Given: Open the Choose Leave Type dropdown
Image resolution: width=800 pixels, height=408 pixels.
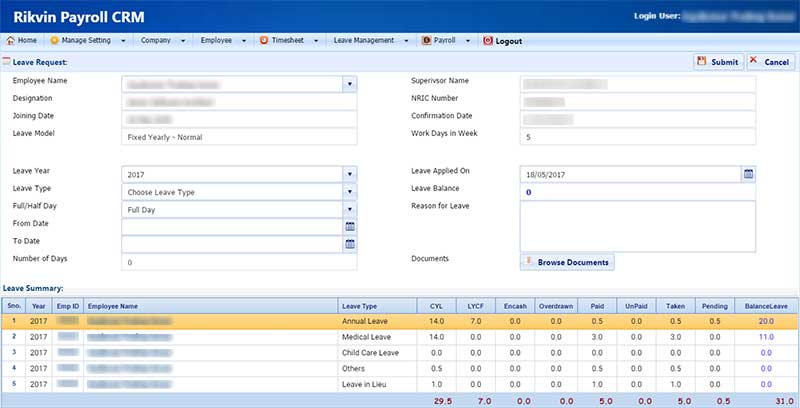Looking at the screenshot, I should [349, 192].
